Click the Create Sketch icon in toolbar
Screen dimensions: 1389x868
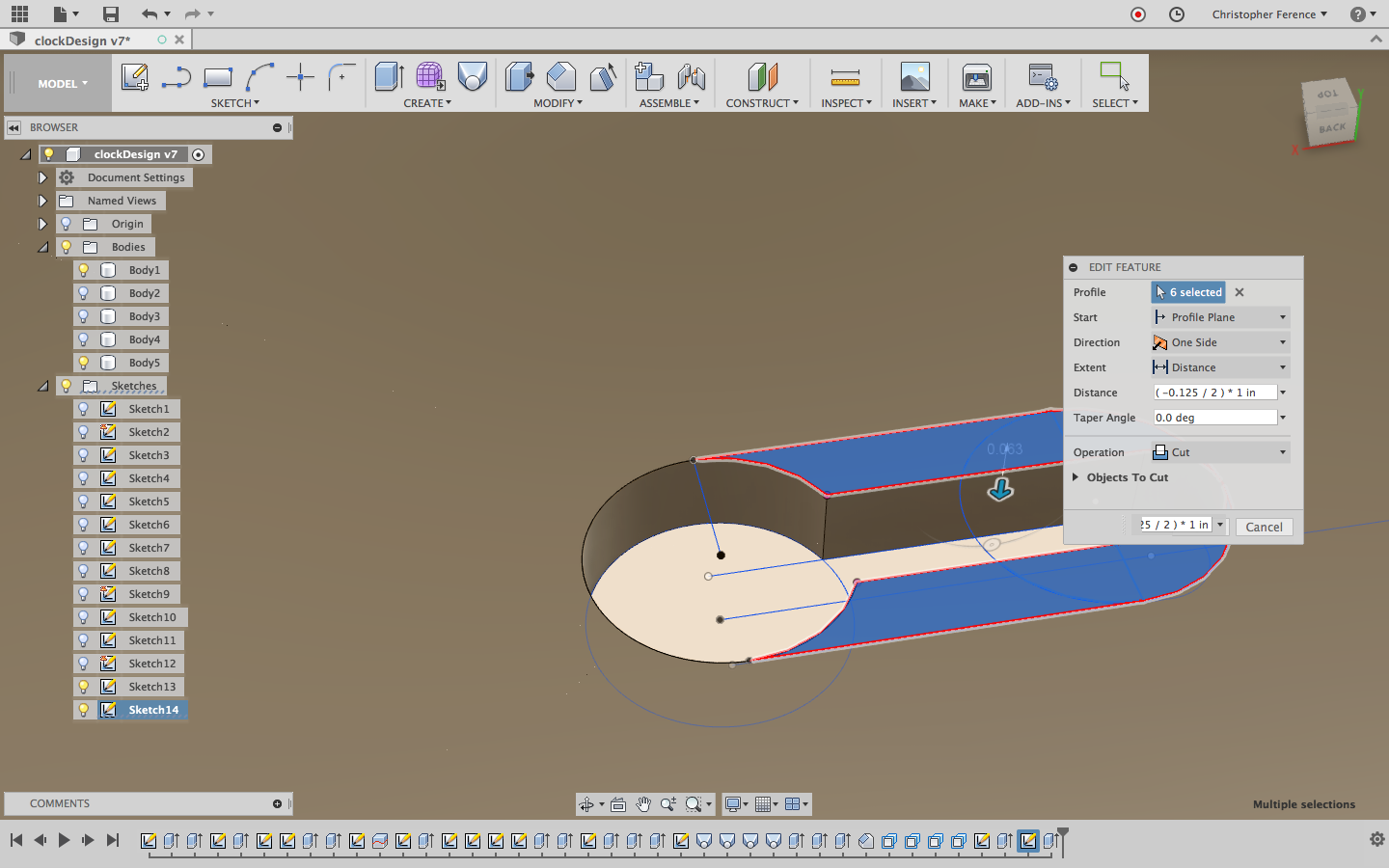[135, 77]
